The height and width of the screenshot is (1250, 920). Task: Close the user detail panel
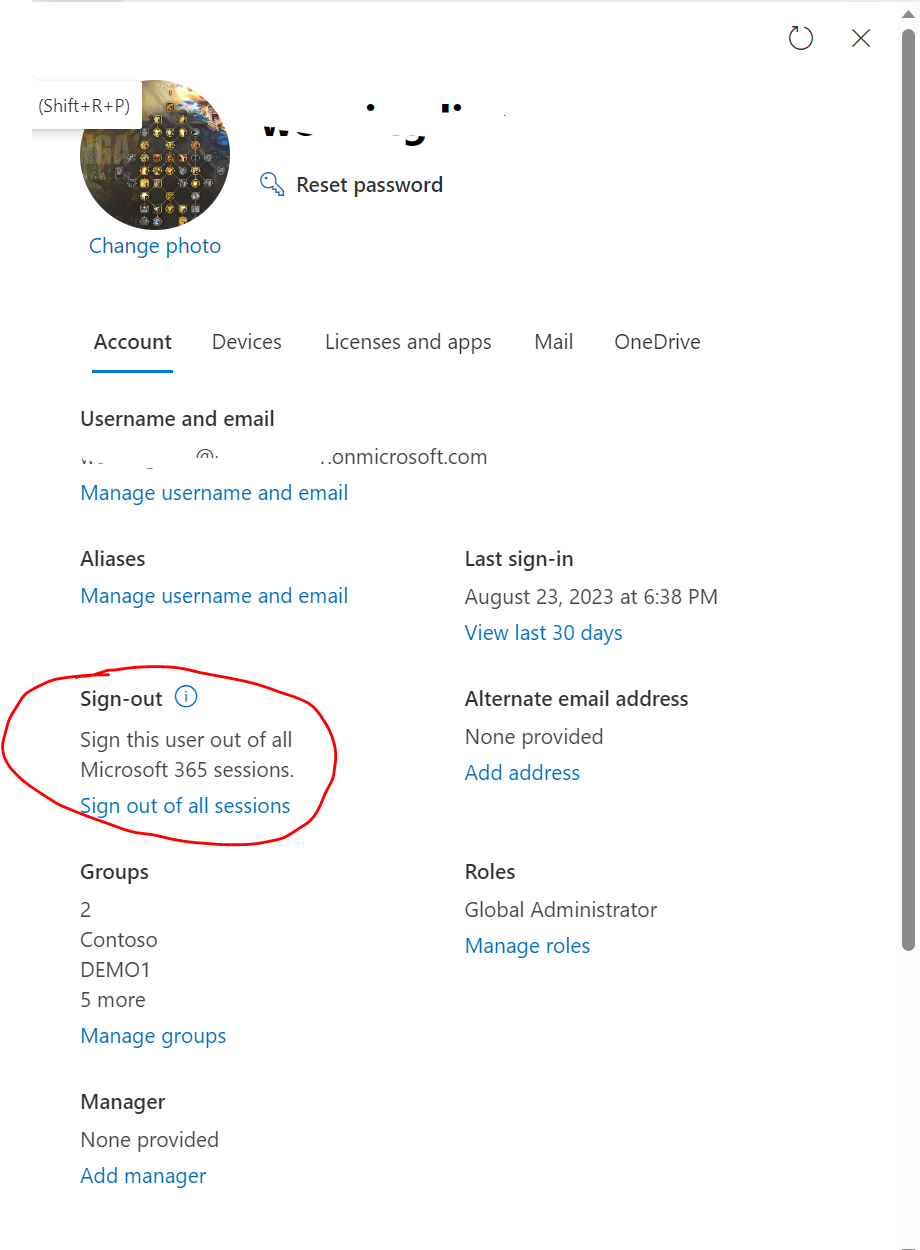tap(861, 38)
